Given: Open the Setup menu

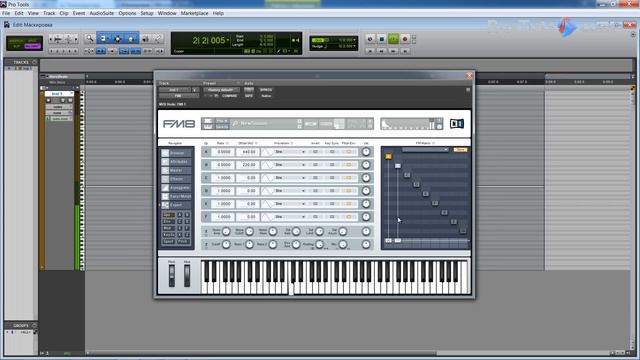Looking at the screenshot, I should (x=147, y=13).
